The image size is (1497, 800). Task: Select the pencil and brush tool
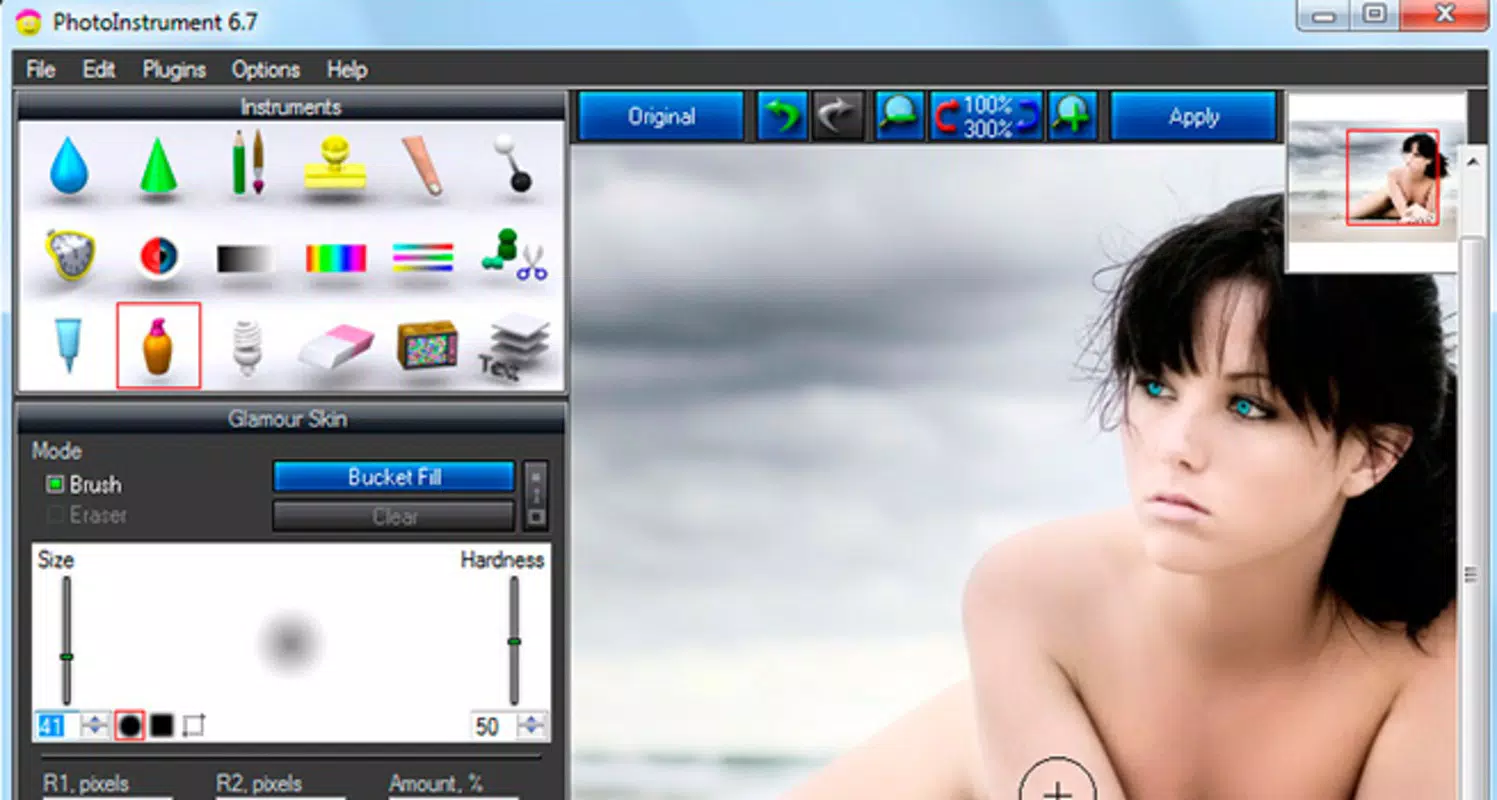tap(247, 162)
